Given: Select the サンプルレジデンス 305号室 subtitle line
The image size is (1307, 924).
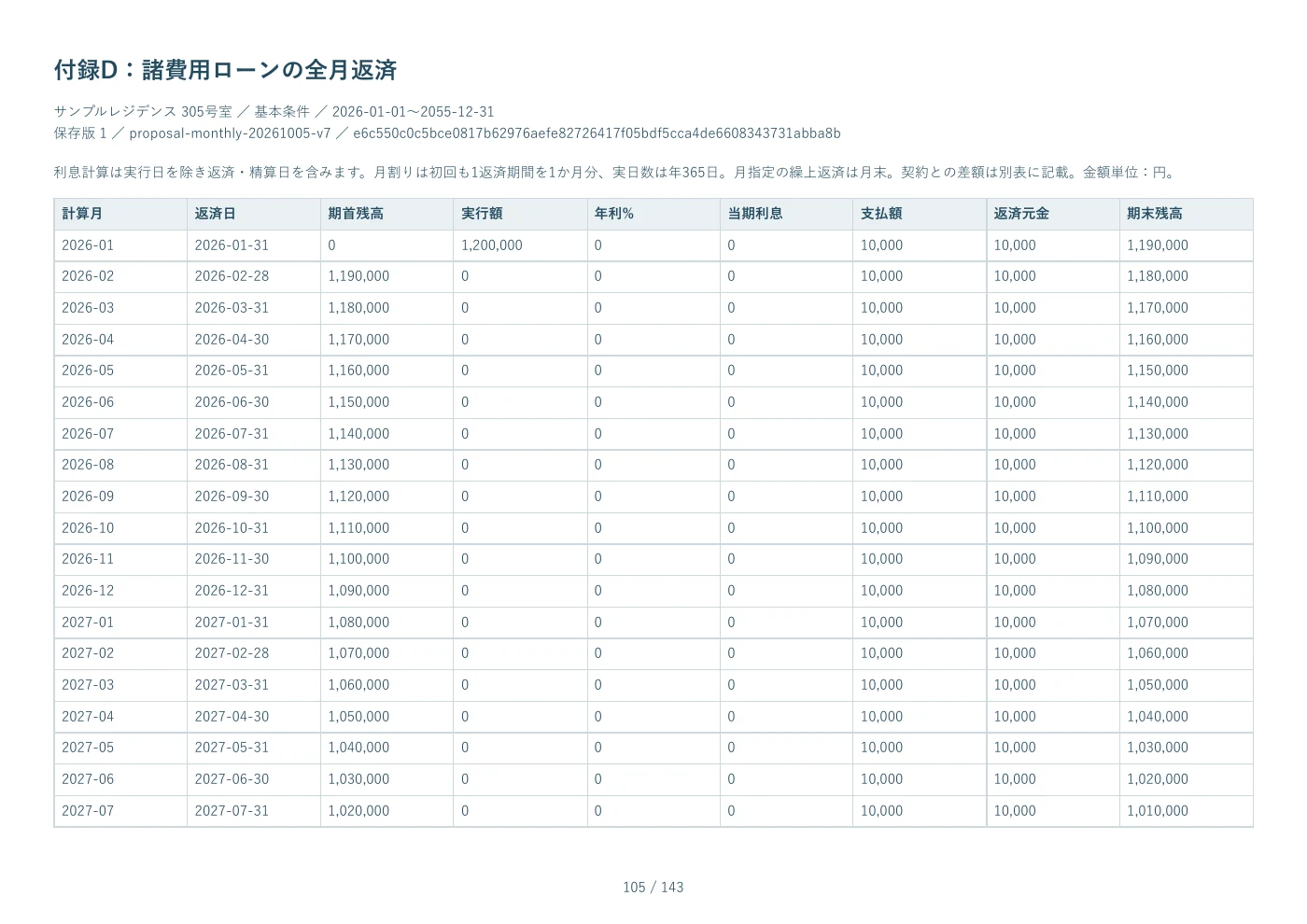Looking at the screenshot, I should pyautogui.click(x=274, y=111).
